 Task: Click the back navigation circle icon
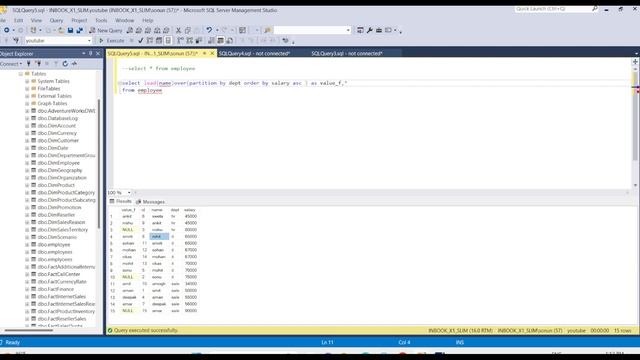(7, 30)
